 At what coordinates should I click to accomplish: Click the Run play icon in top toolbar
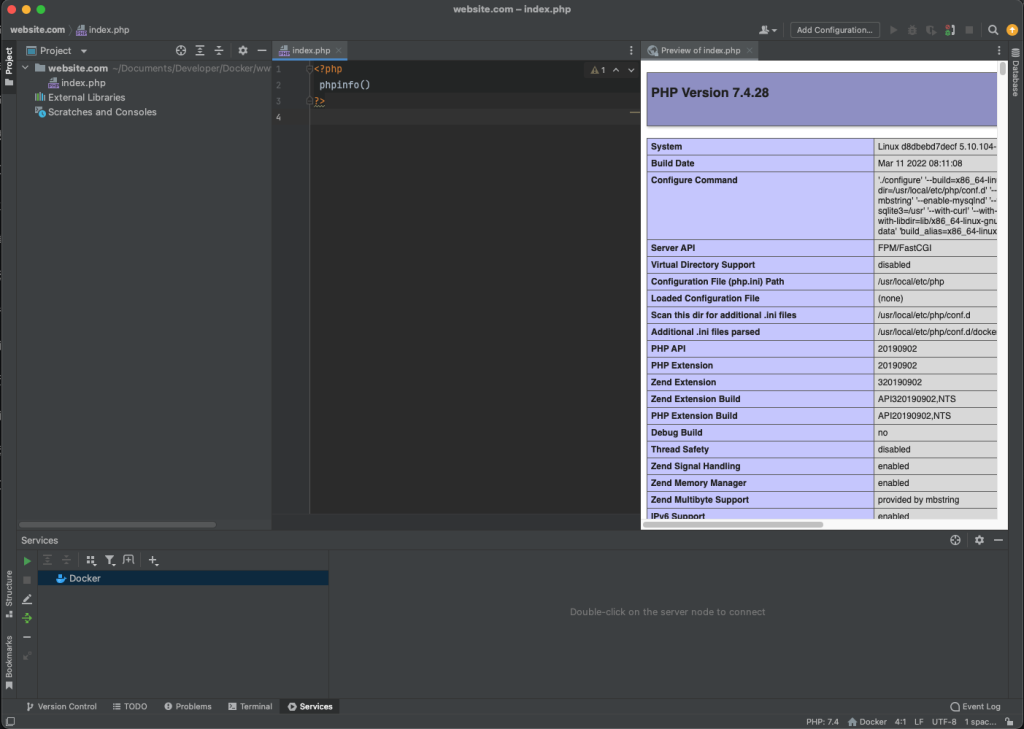tap(893, 30)
